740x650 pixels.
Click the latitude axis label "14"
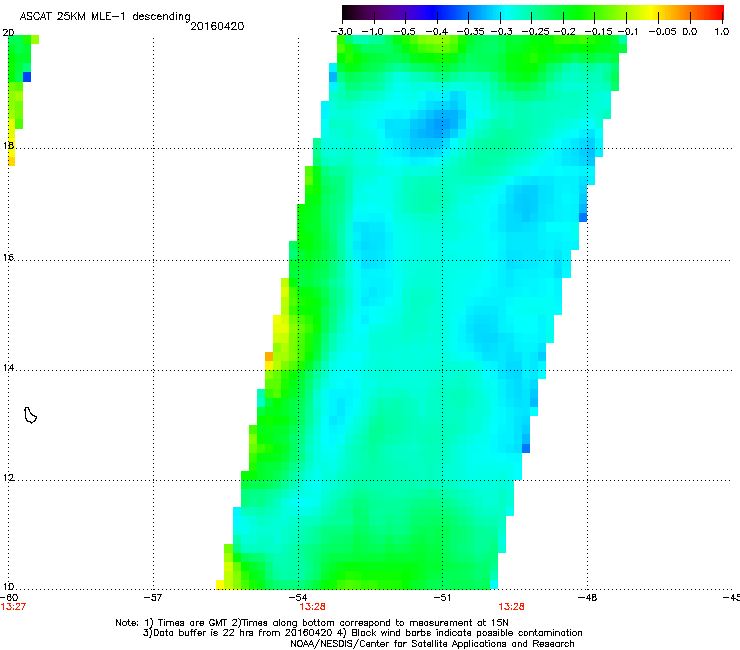click(x=8, y=368)
